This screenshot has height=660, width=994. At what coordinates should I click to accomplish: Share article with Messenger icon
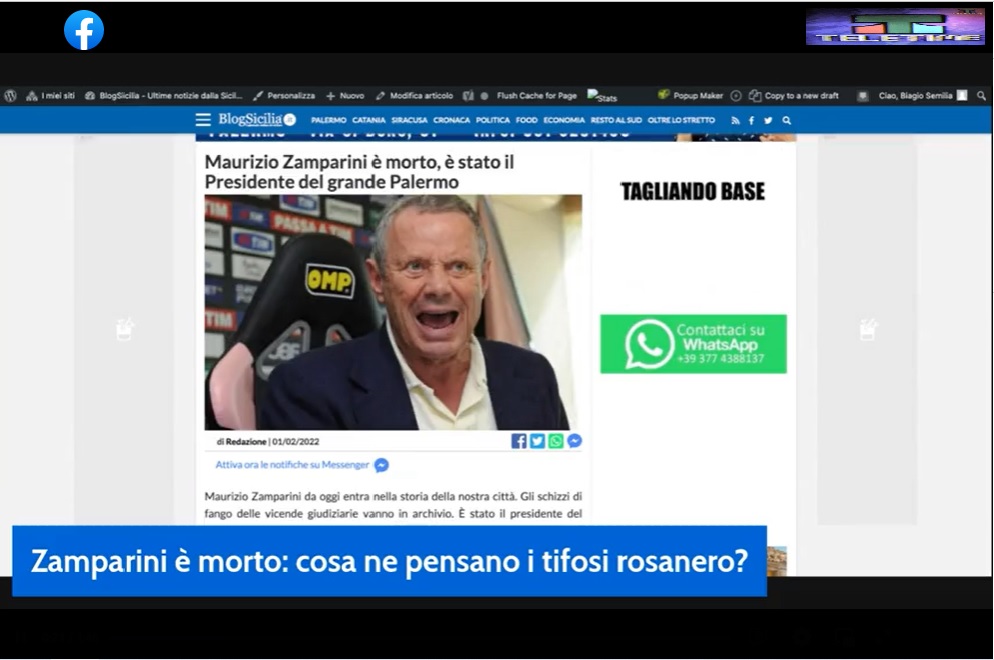(574, 441)
